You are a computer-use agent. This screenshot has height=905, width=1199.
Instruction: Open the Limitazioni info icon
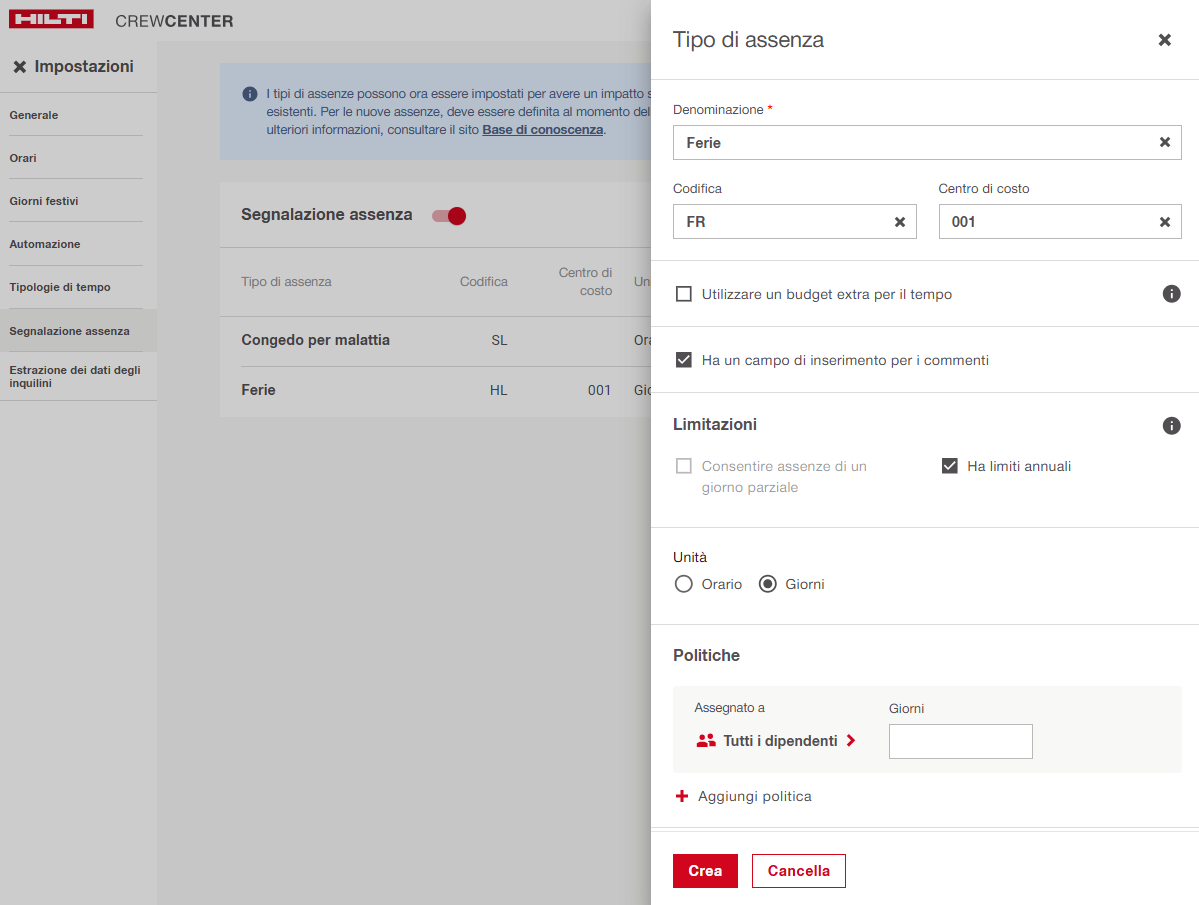pos(1171,426)
